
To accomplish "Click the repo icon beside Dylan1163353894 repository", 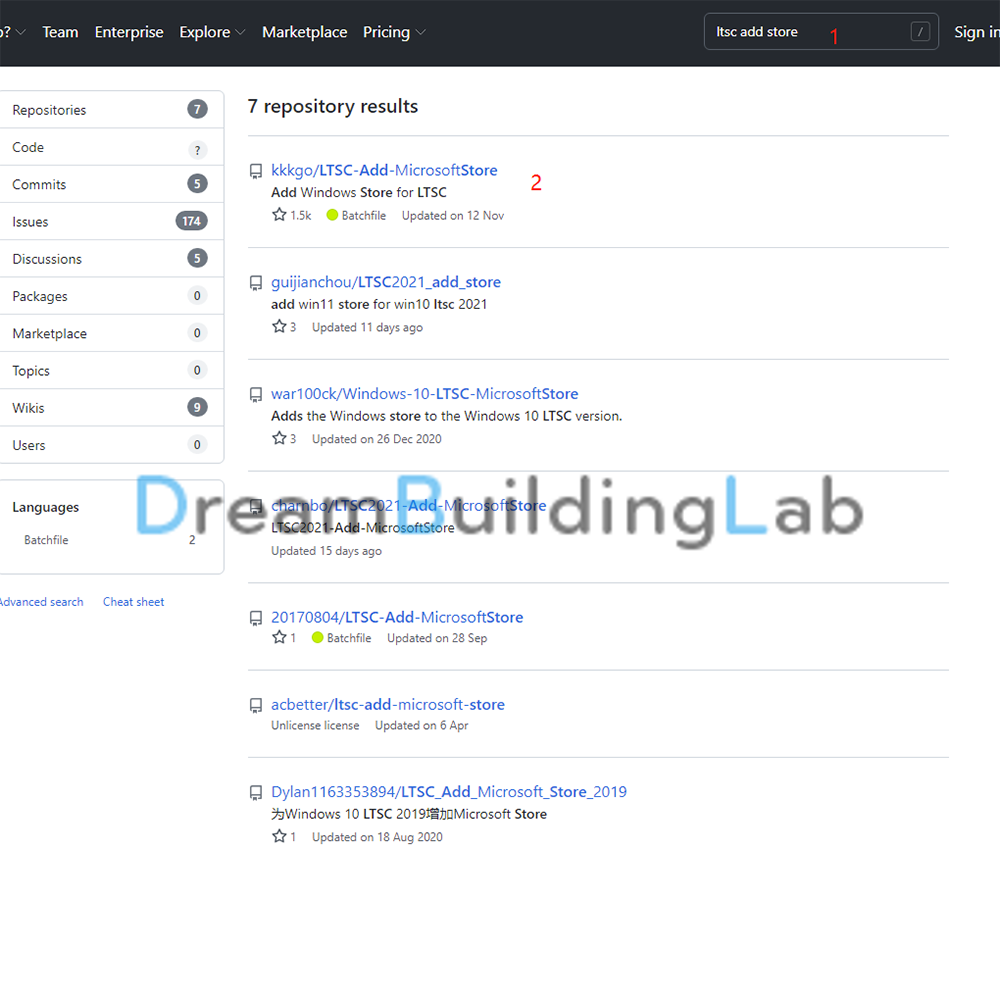I will (256, 793).
